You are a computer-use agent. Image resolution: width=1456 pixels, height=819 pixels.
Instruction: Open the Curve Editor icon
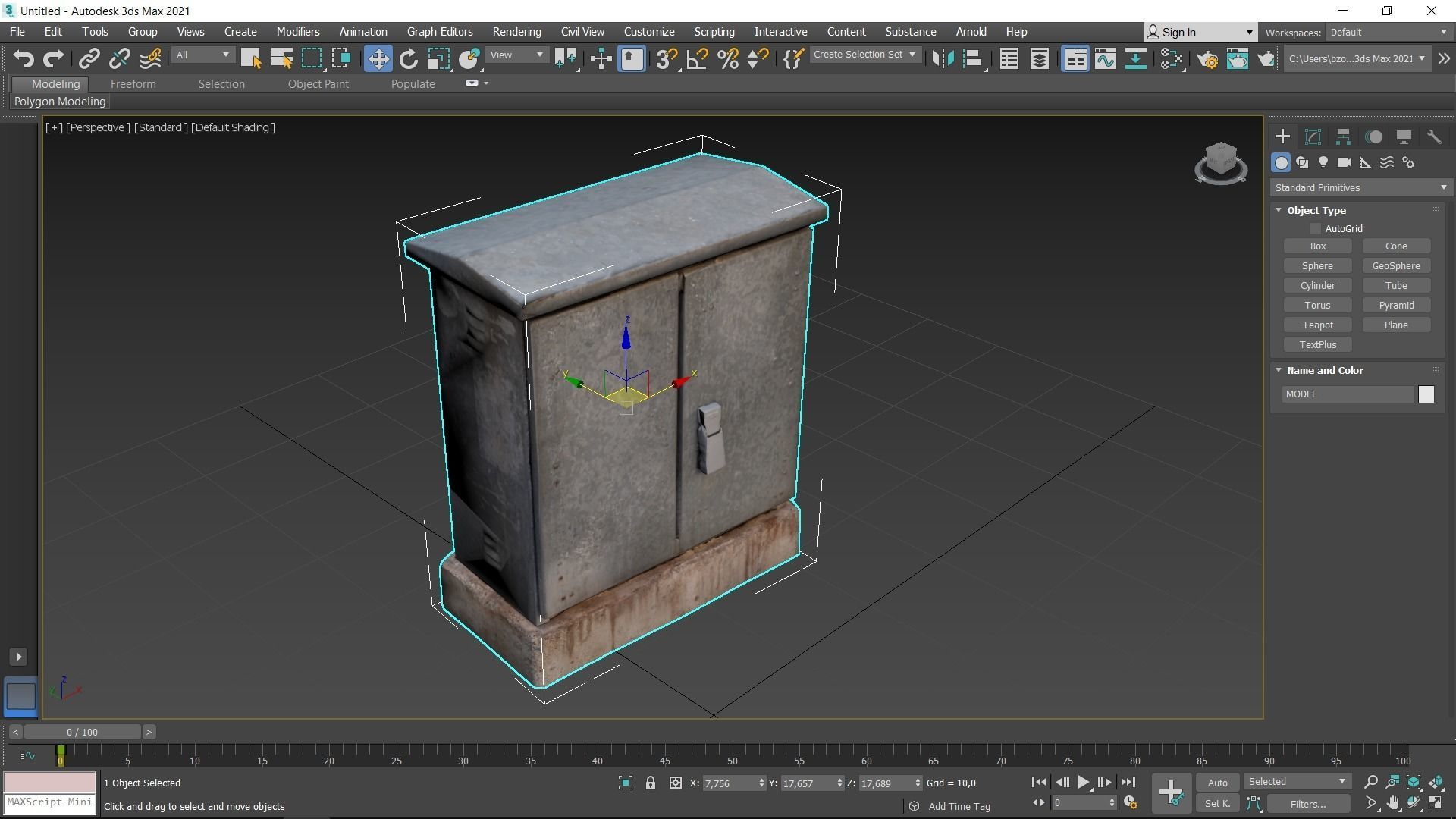click(x=1105, y=58)
